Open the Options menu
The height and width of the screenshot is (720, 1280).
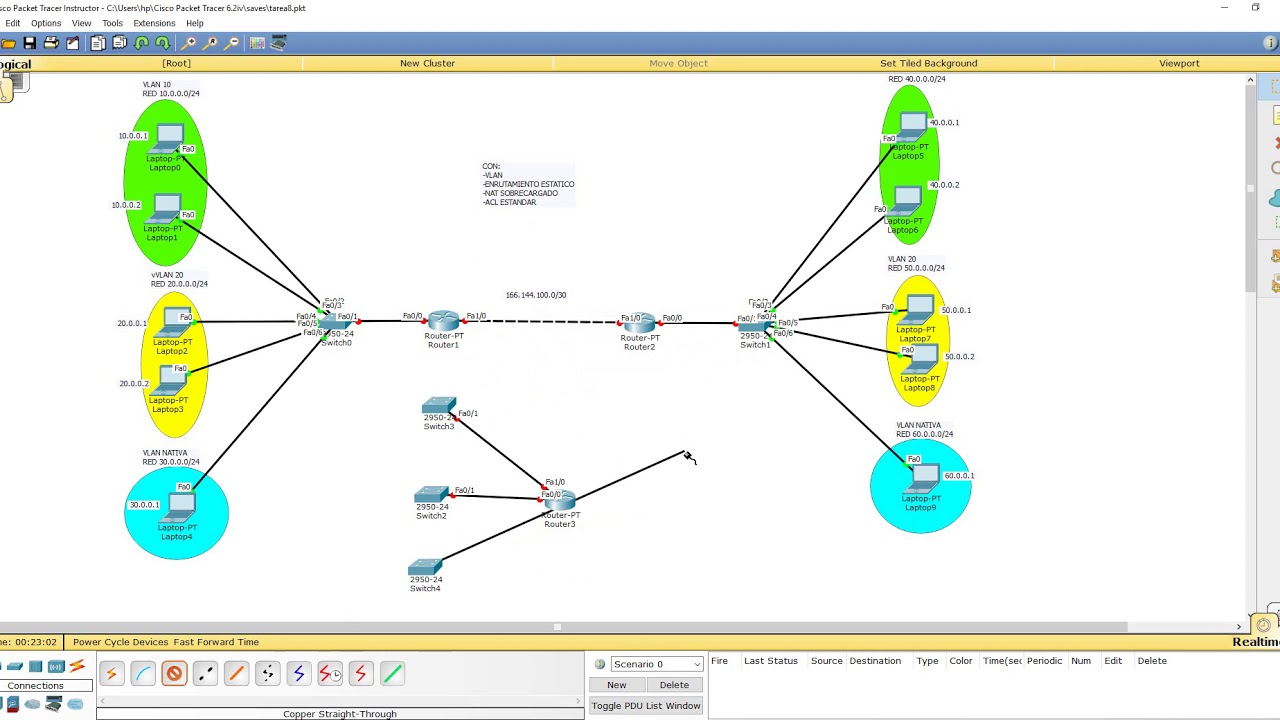pos(45,23)
